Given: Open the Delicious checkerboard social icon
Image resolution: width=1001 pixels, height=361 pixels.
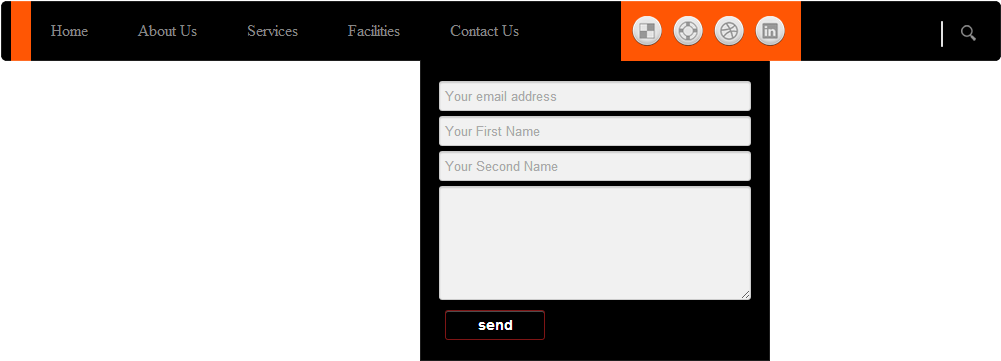Looking at the screenshot, I should [647, 31].
